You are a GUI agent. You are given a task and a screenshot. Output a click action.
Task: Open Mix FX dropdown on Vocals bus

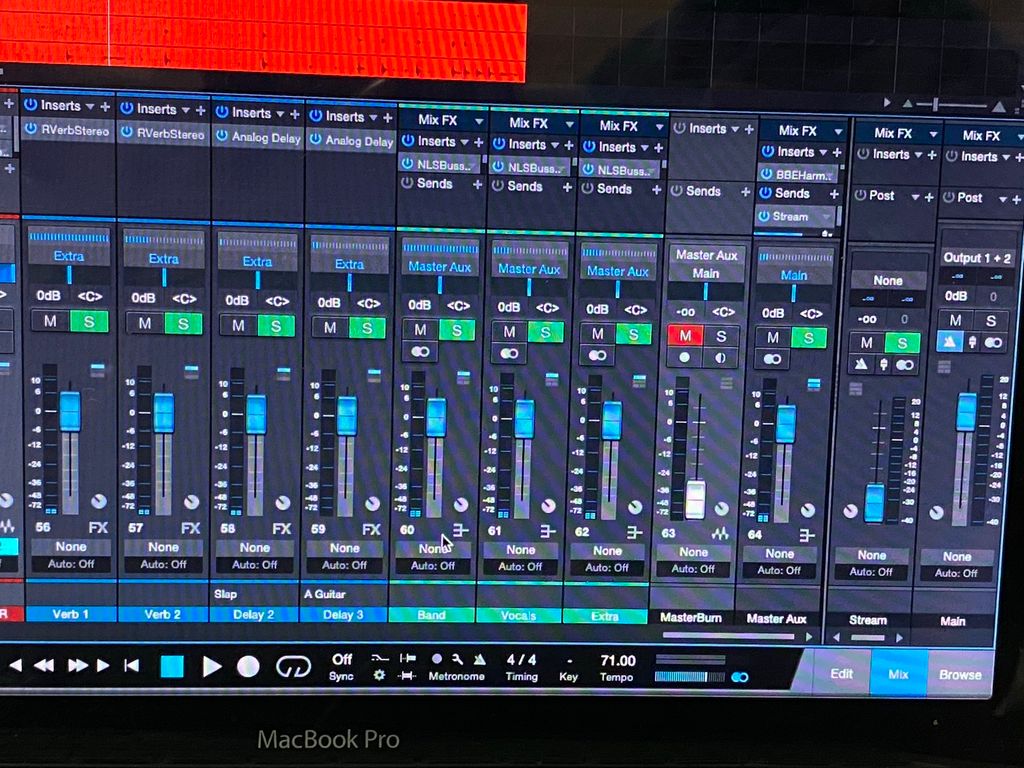[569, 124]
